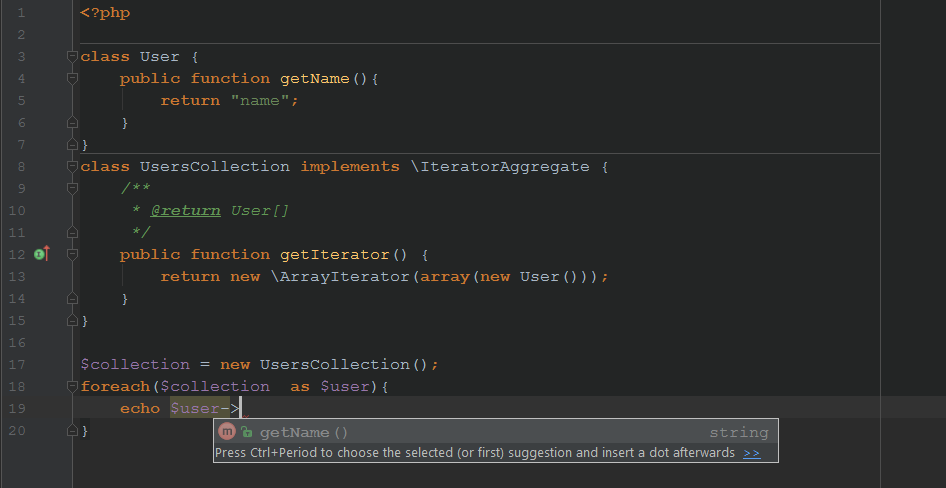Viewport: 946px width, 488px height.
Task: Click 'User' class name on line 3
Action: point(160,57)
